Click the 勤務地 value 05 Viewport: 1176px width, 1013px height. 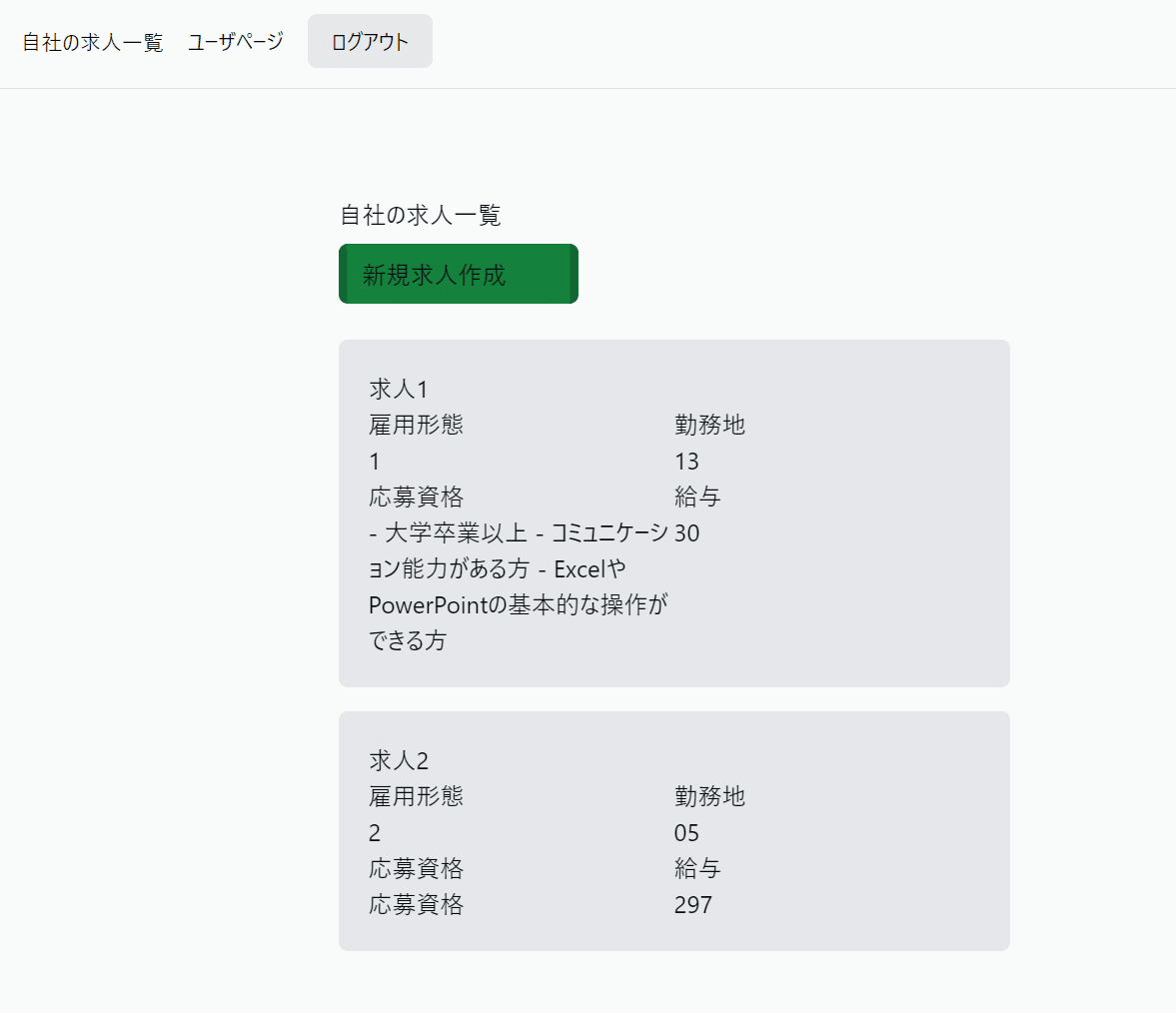pyautogui.click(x=686, y=833)
